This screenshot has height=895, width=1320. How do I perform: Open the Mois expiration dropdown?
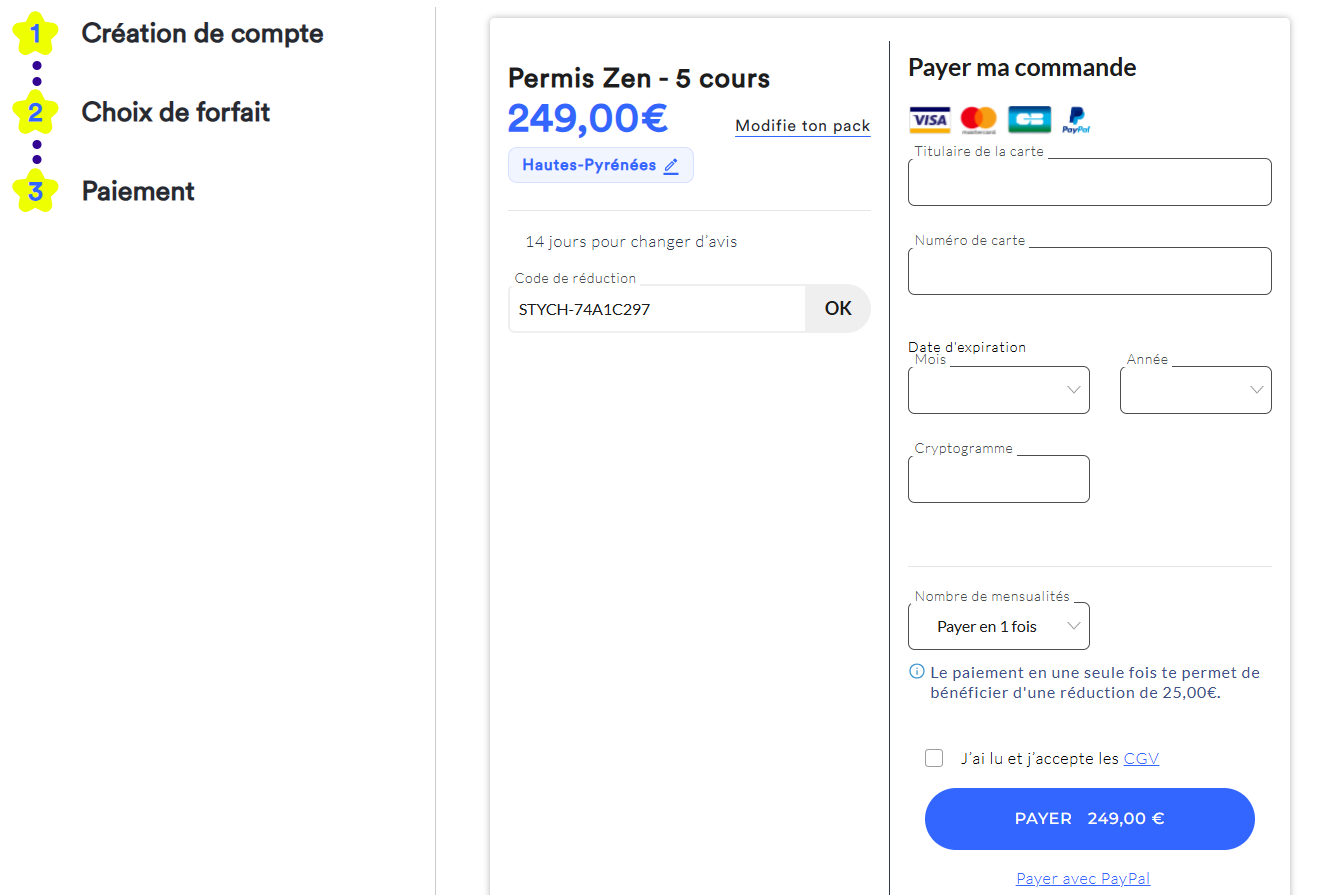coord(998,390)
